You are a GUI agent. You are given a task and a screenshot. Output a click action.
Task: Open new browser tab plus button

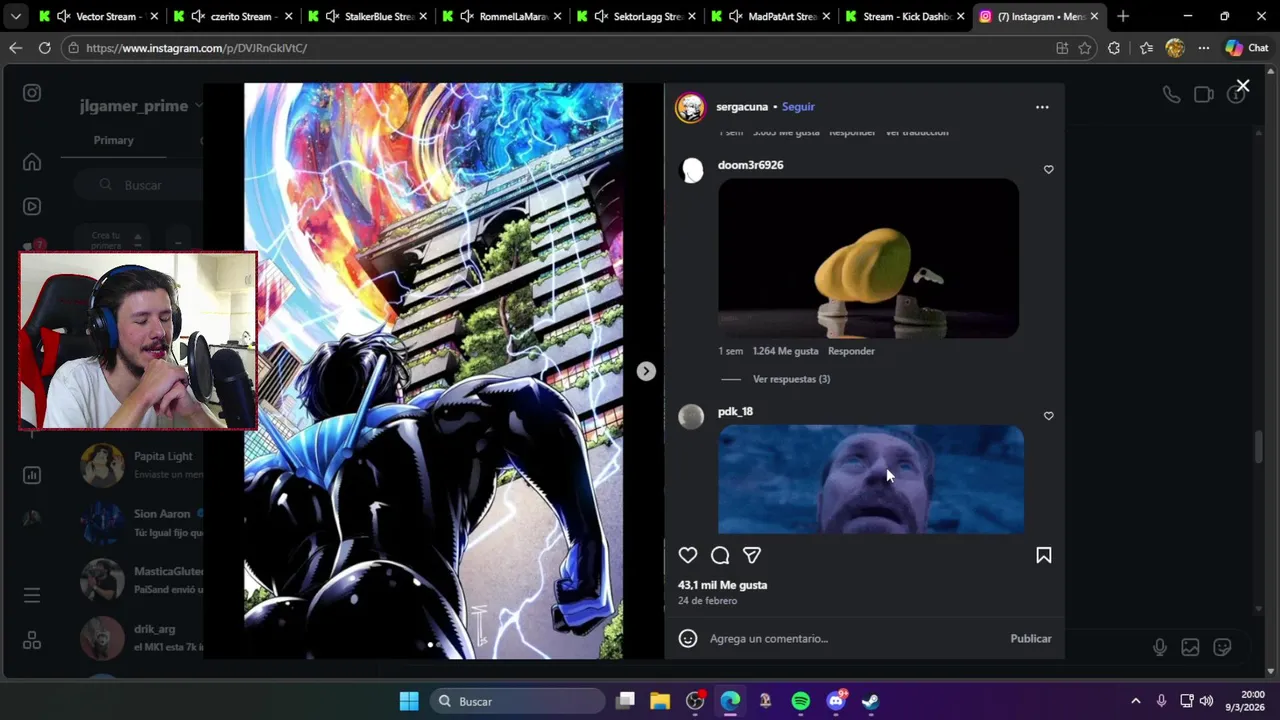1123,16
